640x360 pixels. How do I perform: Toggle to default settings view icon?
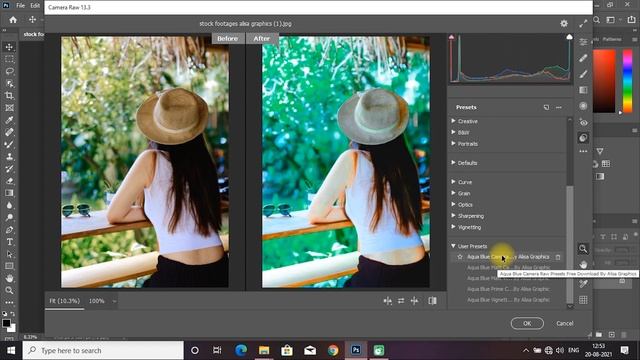pyautogui.click(x=432, y=301)
